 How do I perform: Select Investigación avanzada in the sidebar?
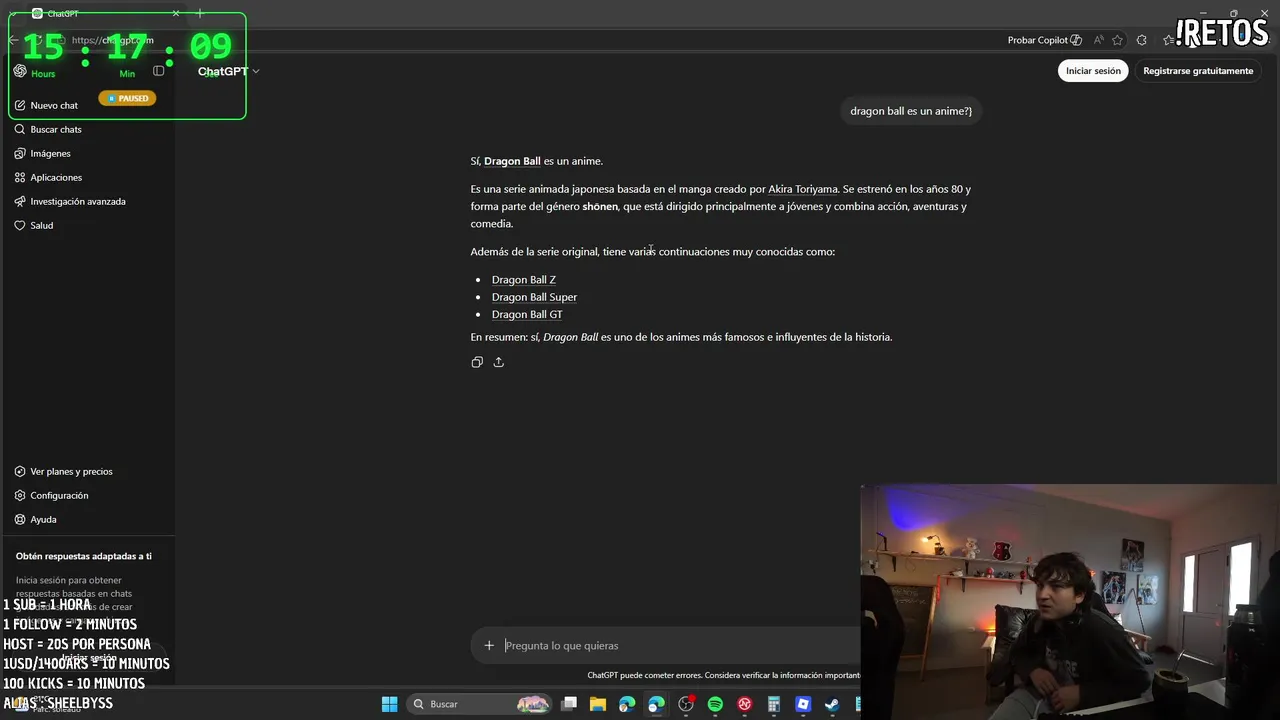pyautogui.click(x=70, y=201)
